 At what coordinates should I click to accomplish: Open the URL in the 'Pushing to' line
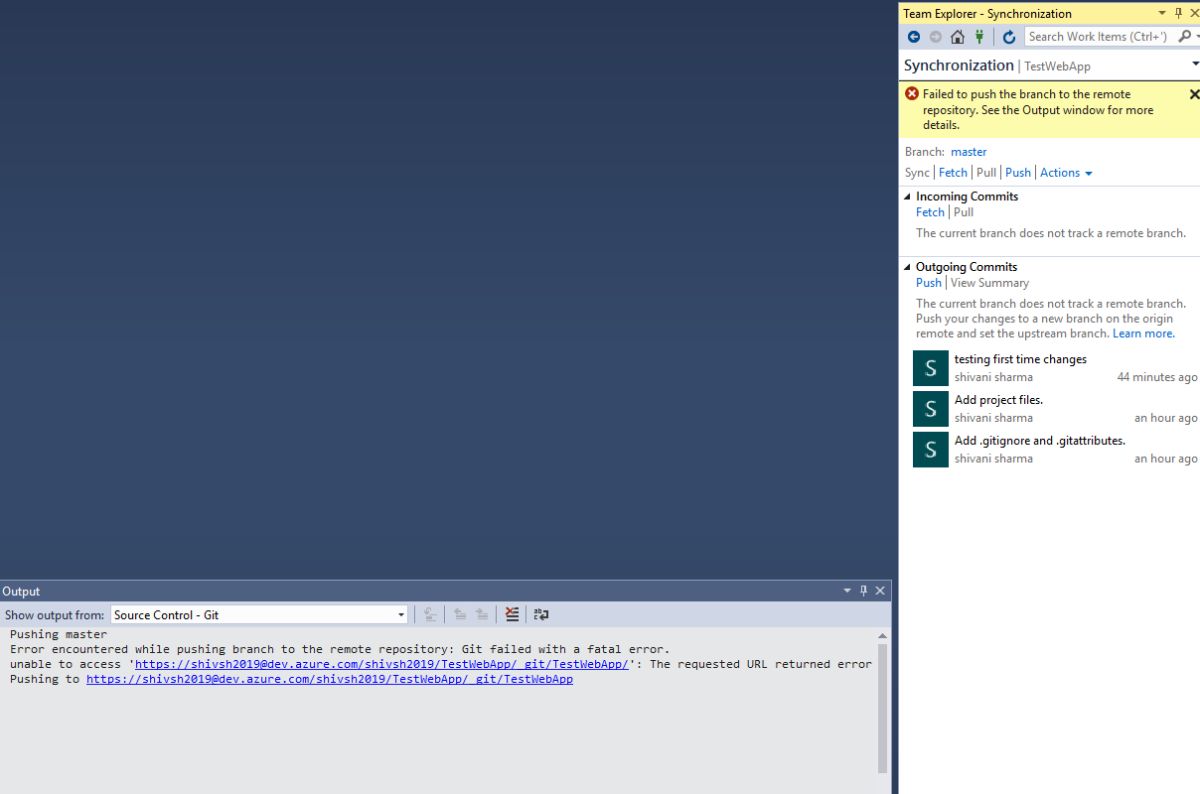pos(330,679)
